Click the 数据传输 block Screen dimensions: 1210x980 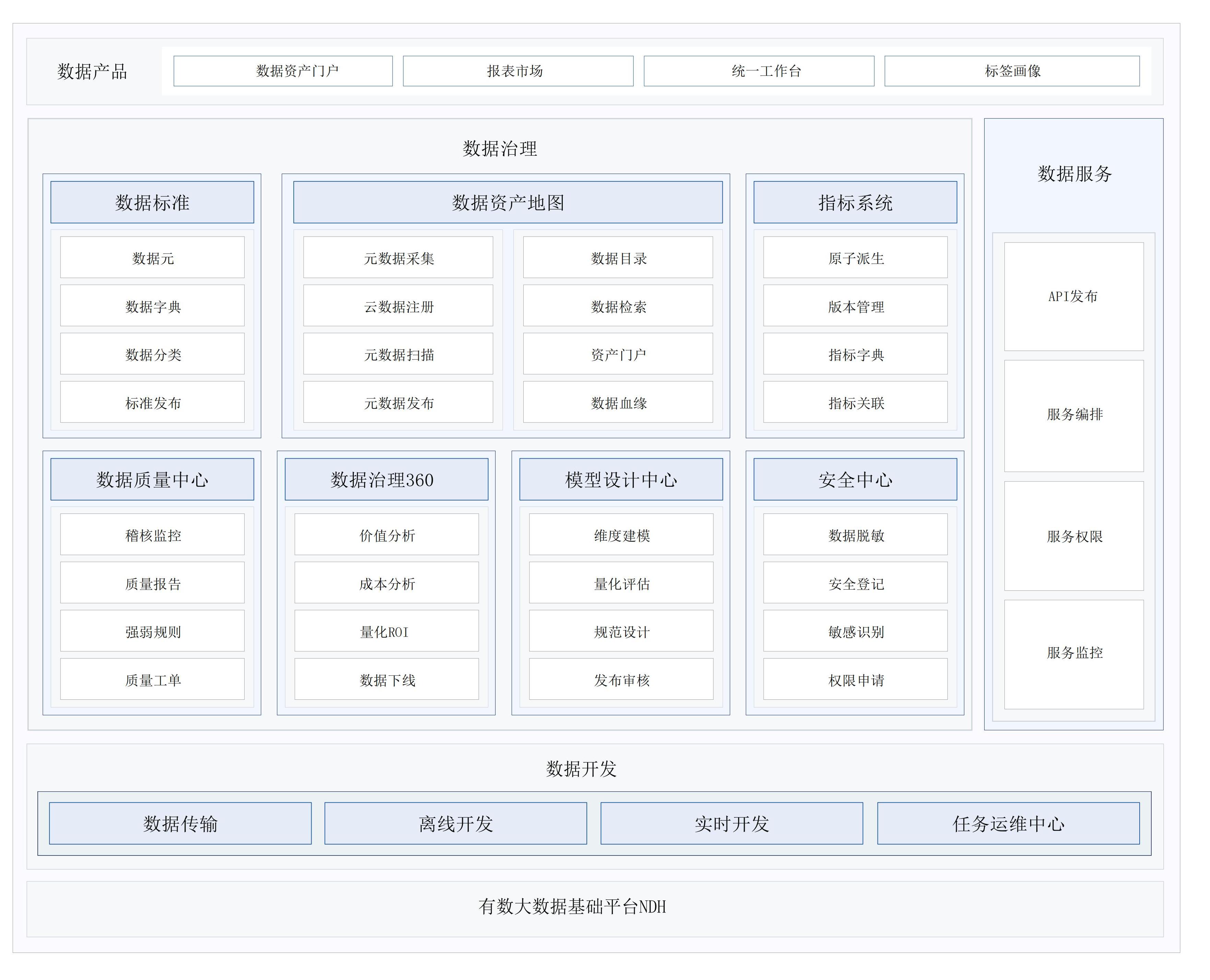coord(180,824)
